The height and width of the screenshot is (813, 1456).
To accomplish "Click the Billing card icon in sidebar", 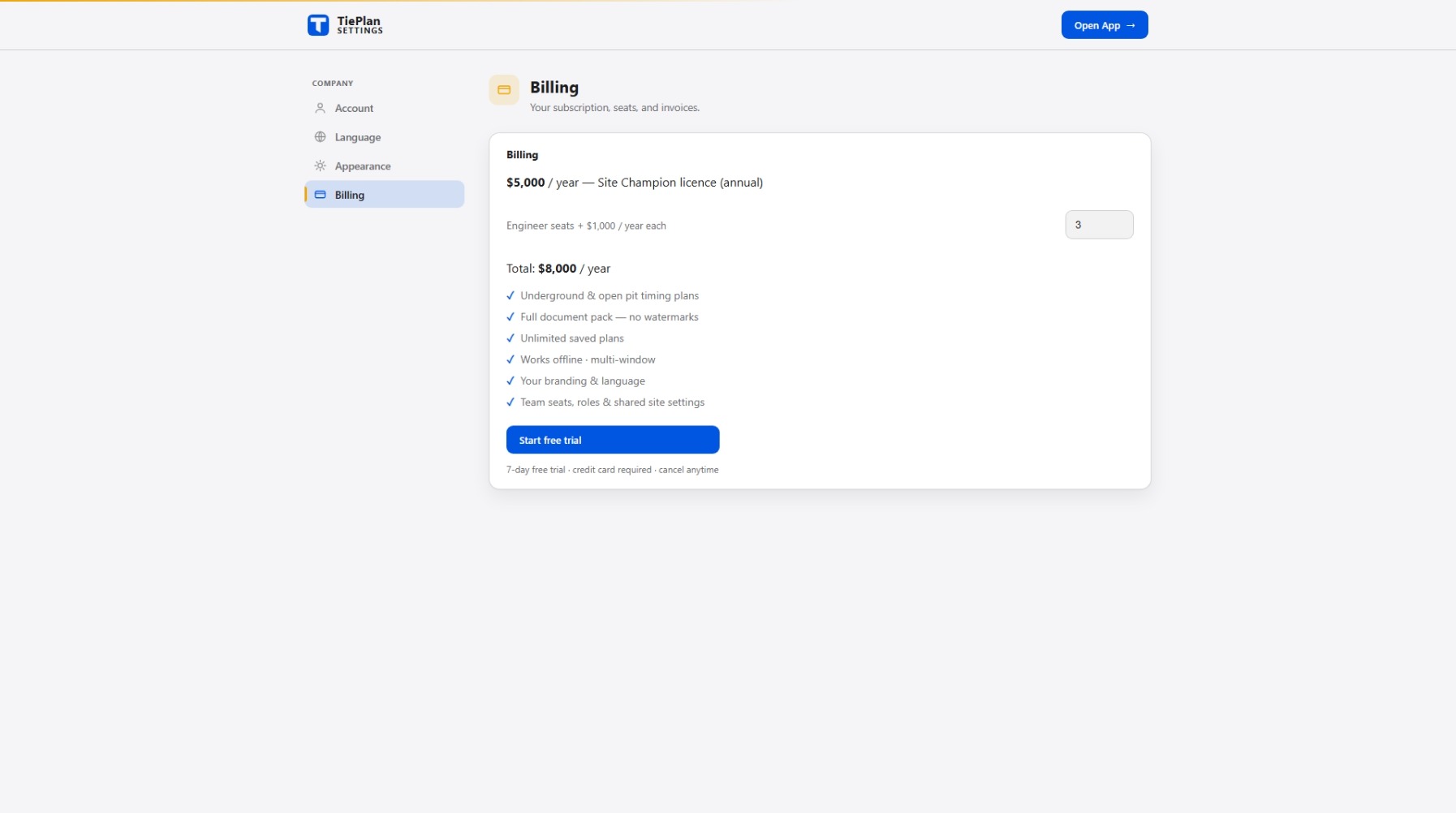I will 320,195.
